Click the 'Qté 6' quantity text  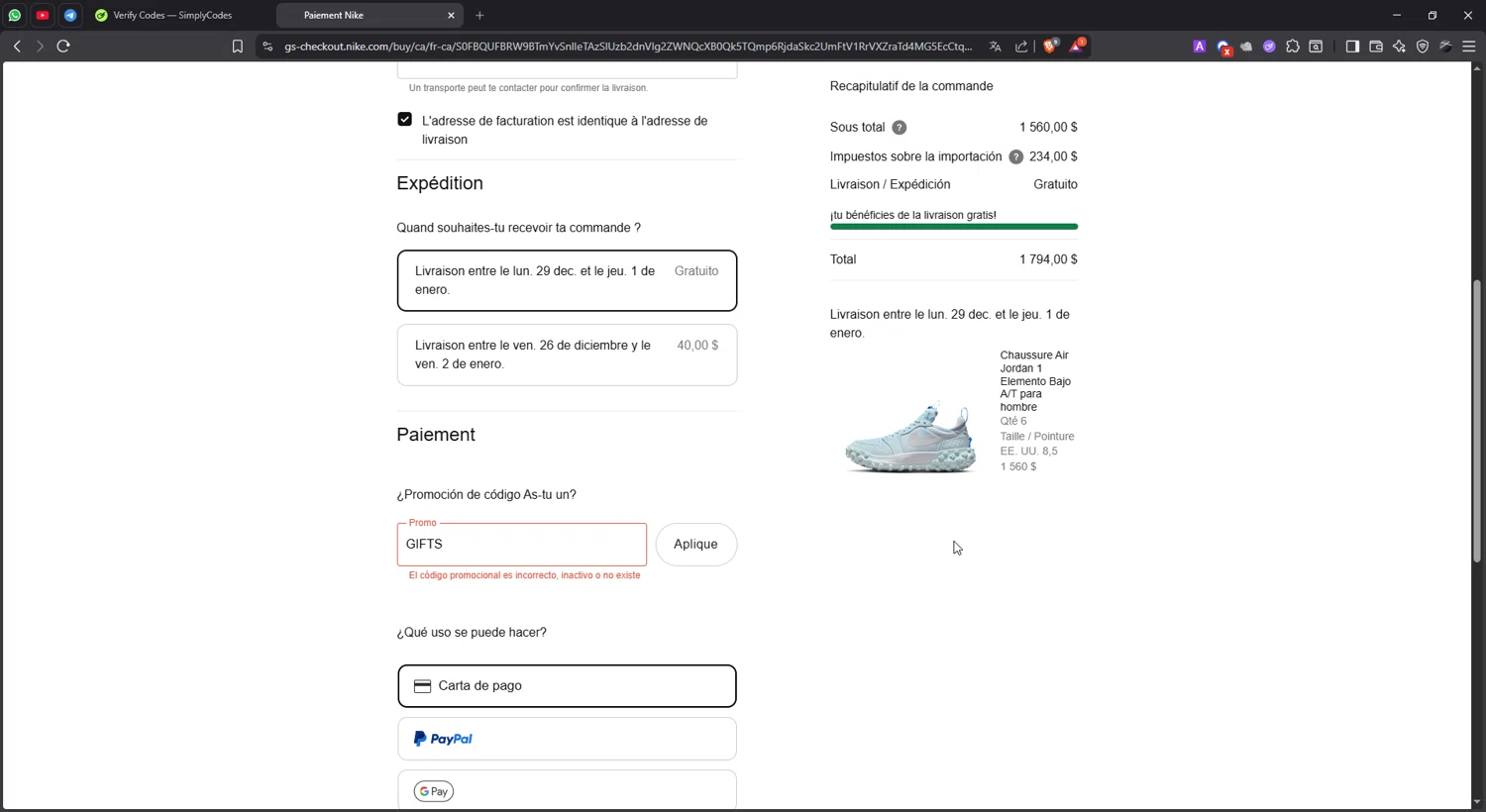(x=1013, y=421)
